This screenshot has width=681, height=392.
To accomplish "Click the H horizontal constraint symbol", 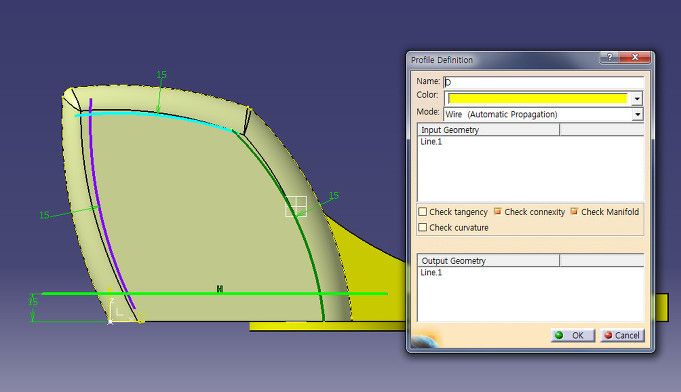I will (x=220, y=289).
